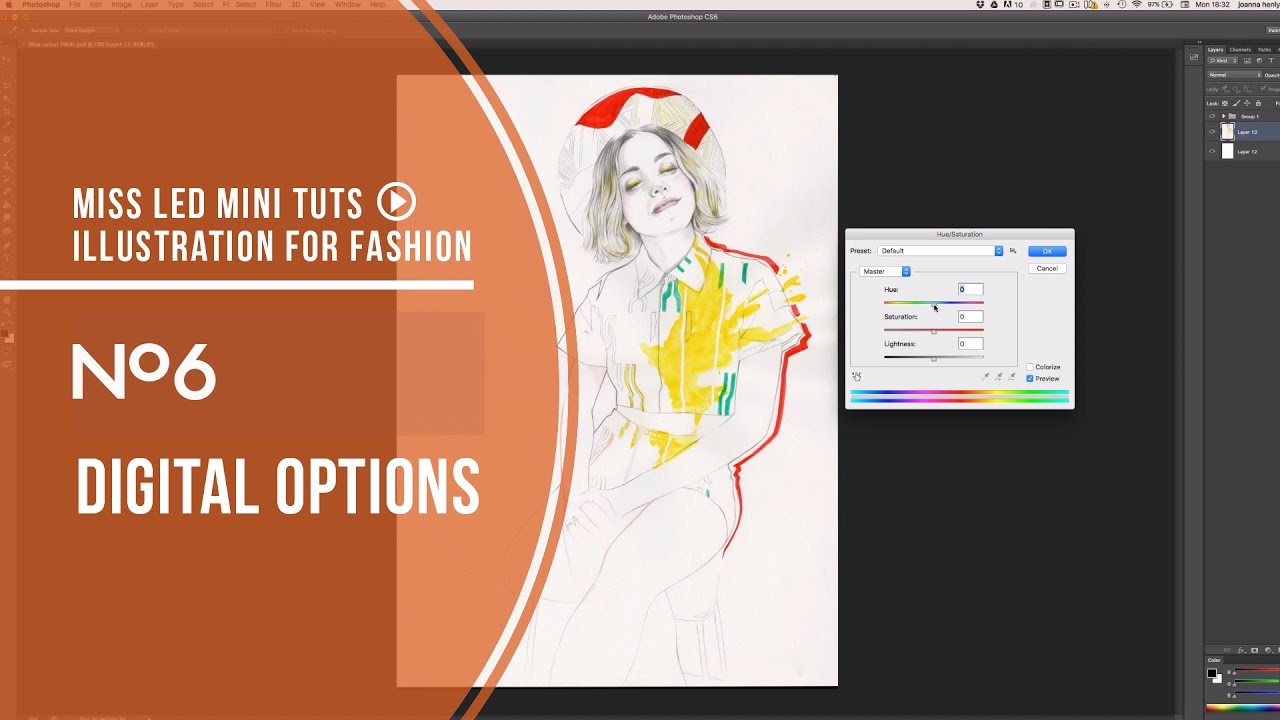Click the foreground/background color swatch in Color panel

click(1214, 675)
